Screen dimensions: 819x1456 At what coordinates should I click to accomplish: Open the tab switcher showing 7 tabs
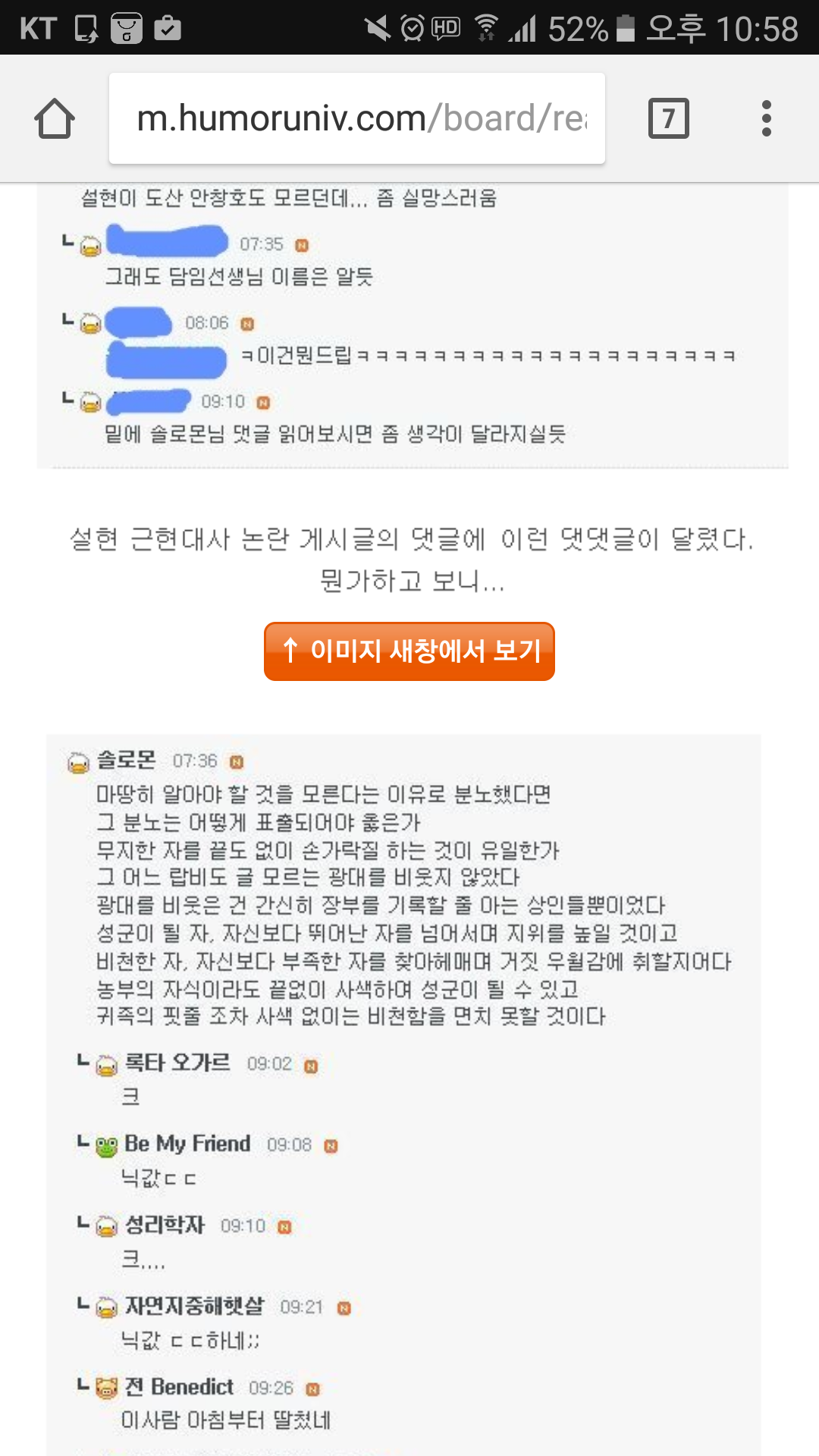click(668, 118)
